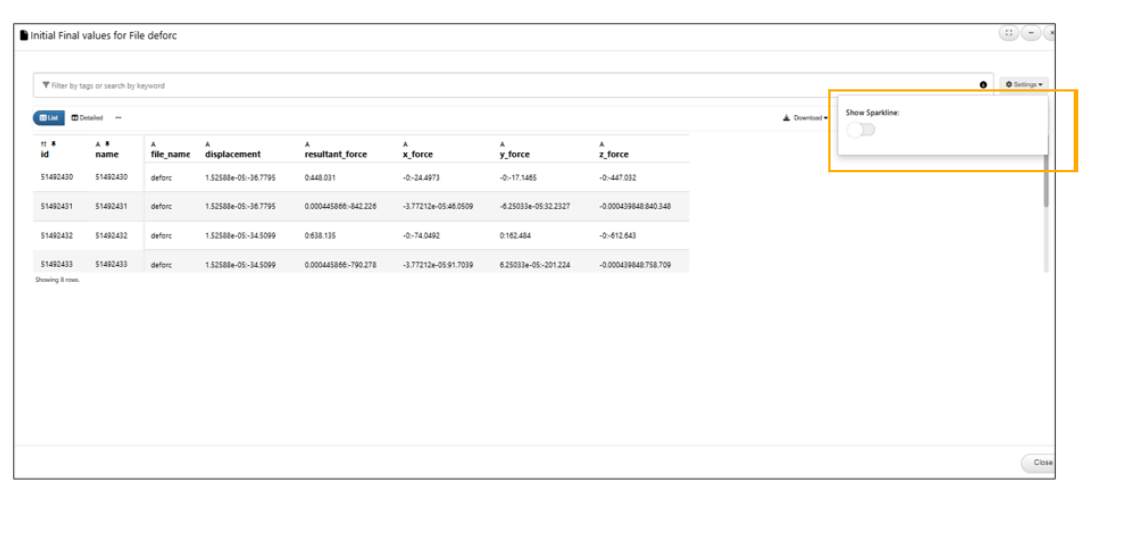Select row with id 51492431
The height and width of the screenshot is (542, 1133).
(x=57, y=206)
